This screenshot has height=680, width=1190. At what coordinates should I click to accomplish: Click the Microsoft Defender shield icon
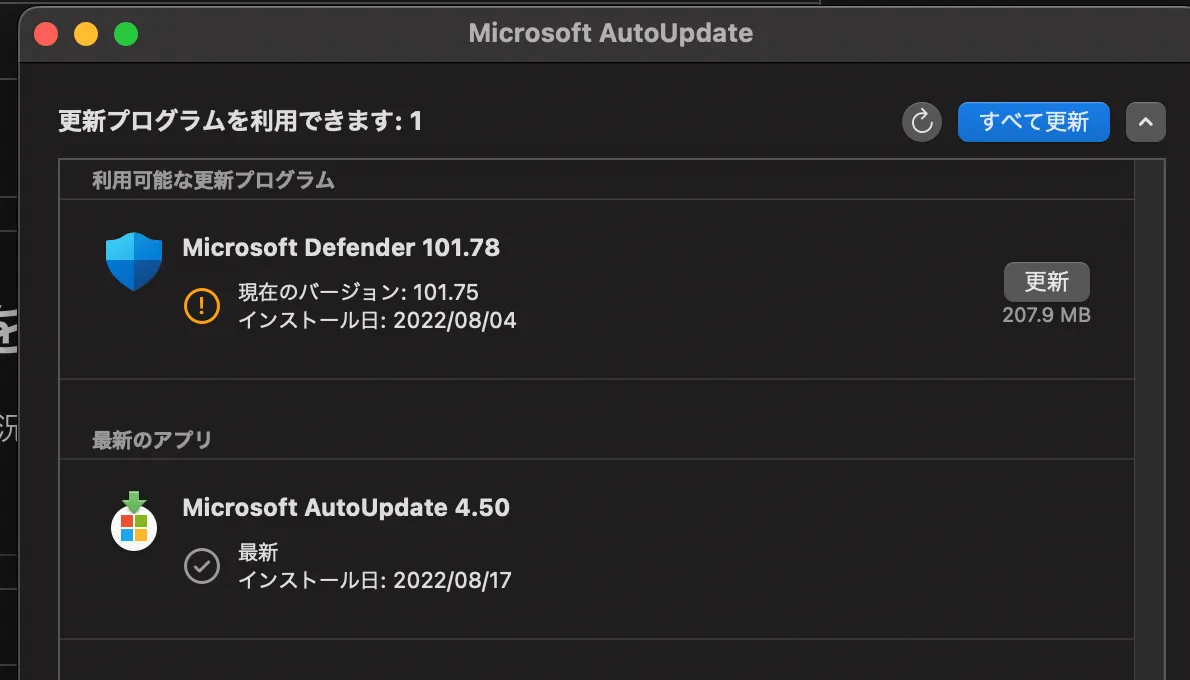(x=134, y=261)
